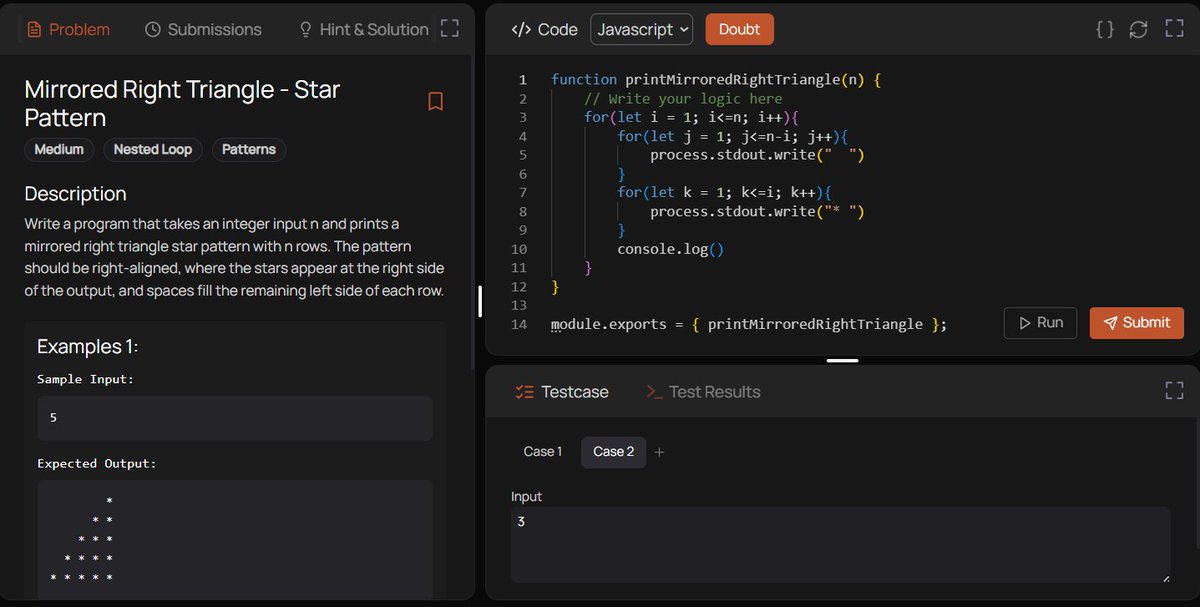
Task: Click line 10 console.log() in editor
Action: coord(670,249)
